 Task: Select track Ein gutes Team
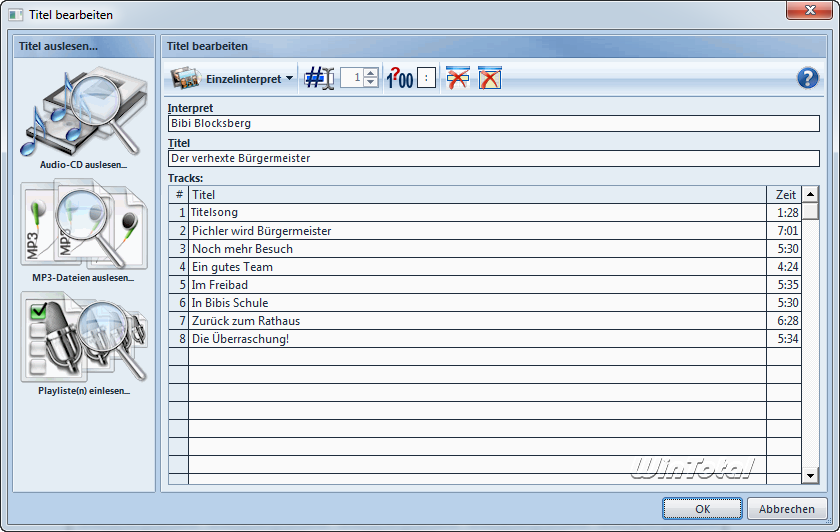tap(477, 267)
